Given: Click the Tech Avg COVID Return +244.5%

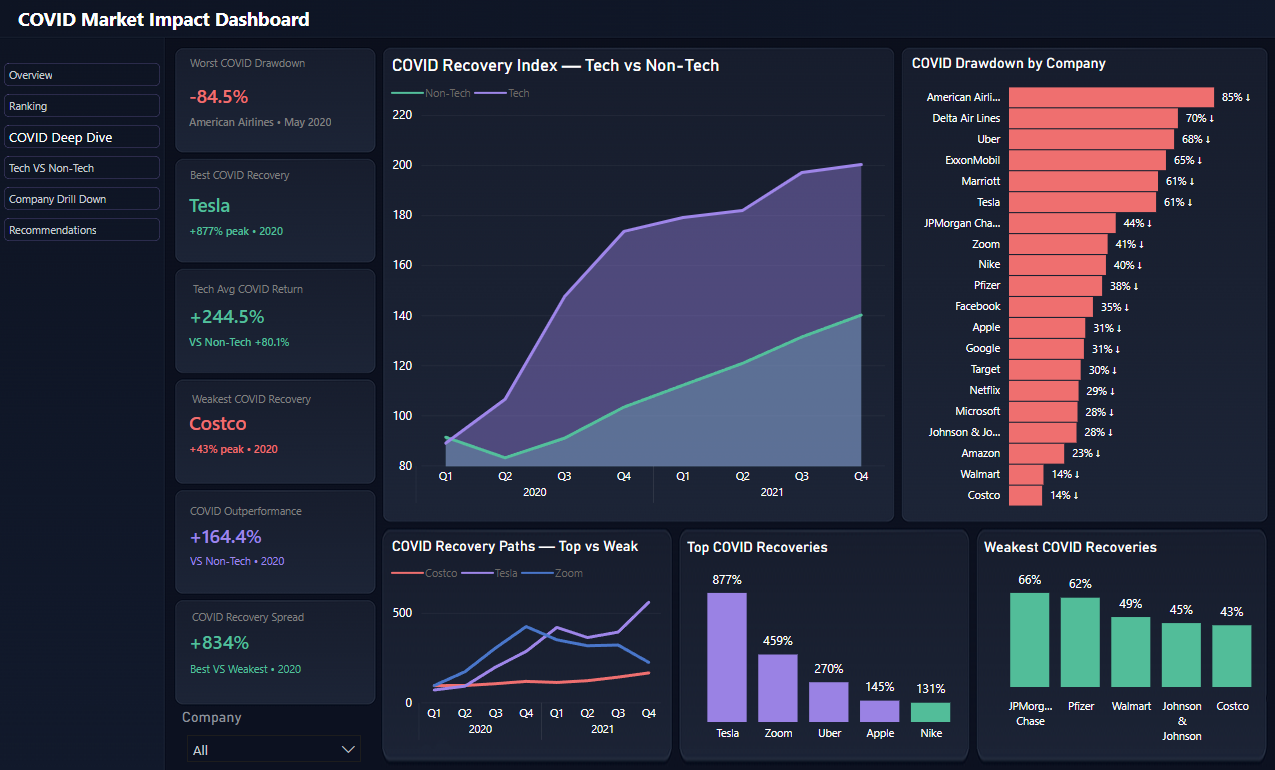Looking at the screenshot, I should [x=227, y=317].
